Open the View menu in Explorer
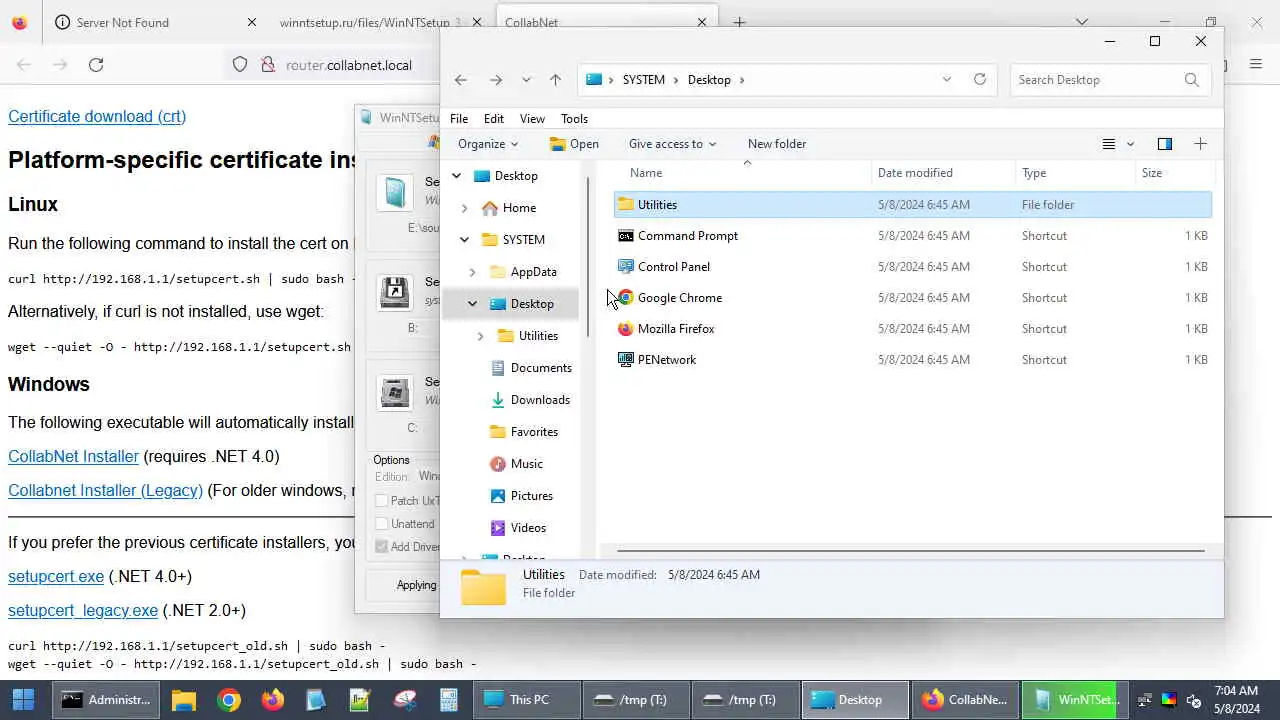 [x=532, y=119]
